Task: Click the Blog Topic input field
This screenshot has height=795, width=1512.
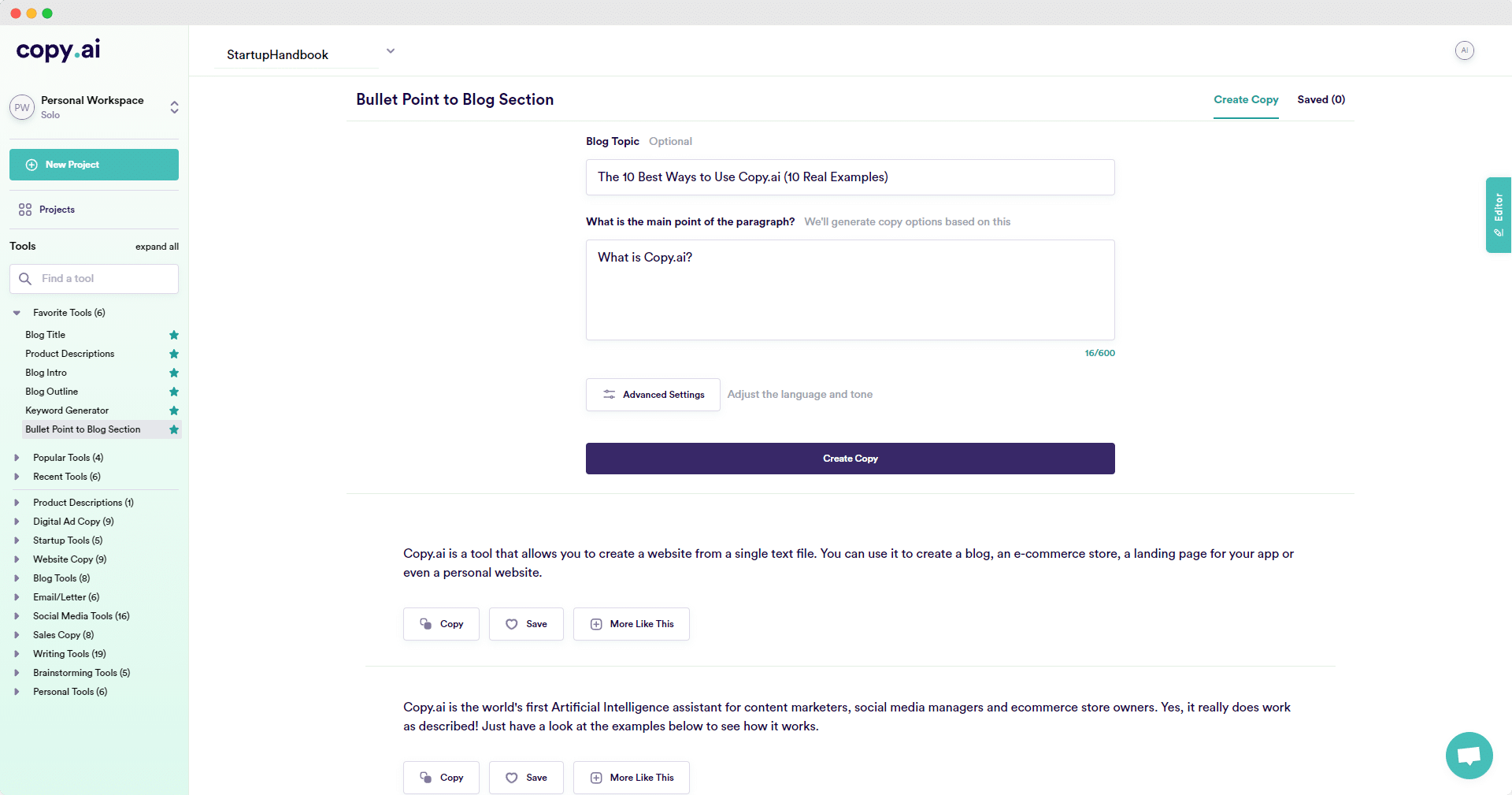Action: (850, 177)
